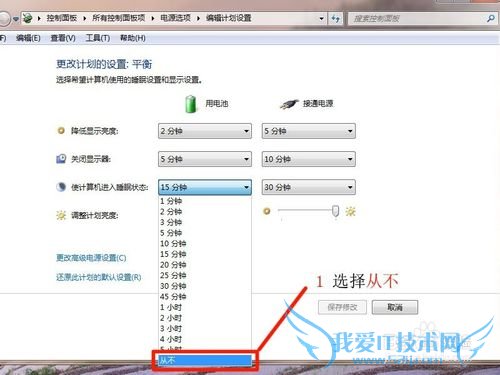The height and width of the screenshot is (375, 500).
Task: Open plugged-in turn off display dropdown 10 分钟
Action: (309, 159)
